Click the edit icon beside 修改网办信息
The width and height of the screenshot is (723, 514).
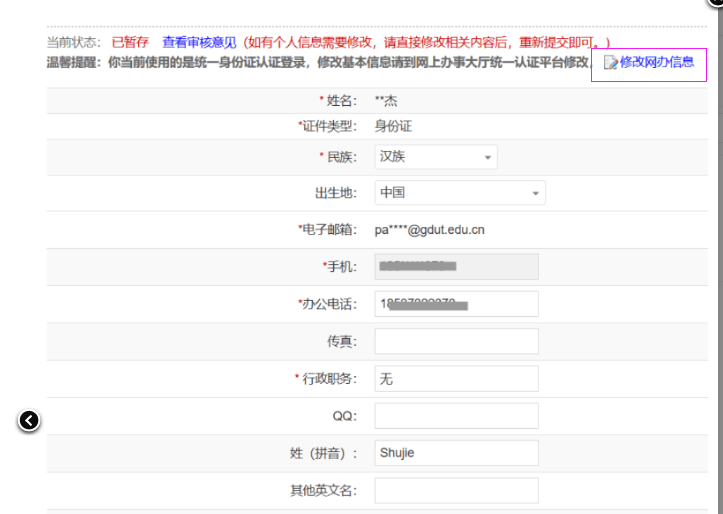[x=610, y=63]
